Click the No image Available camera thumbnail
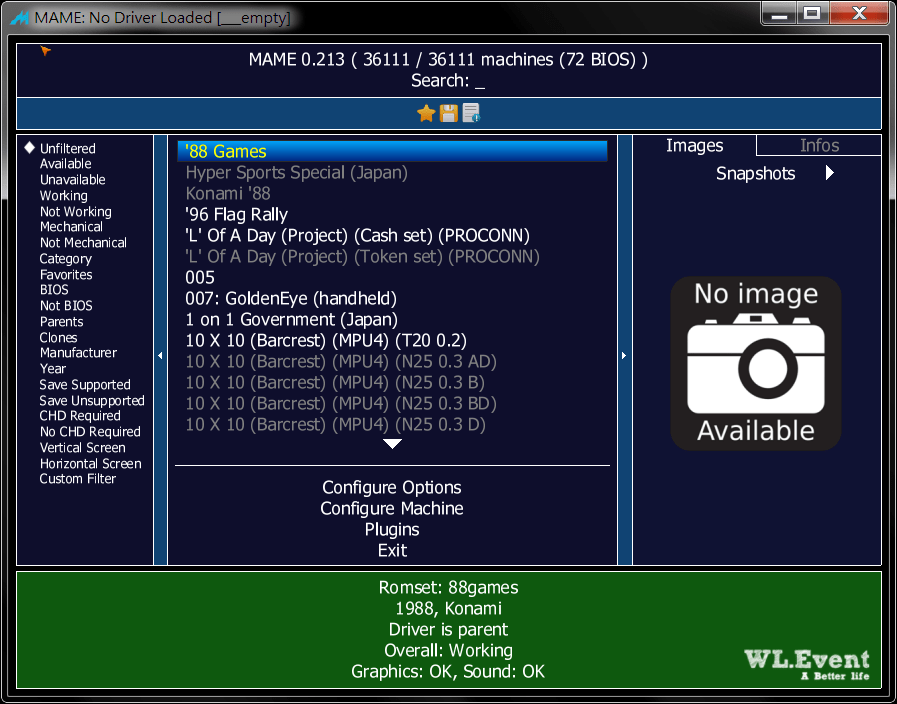 755,363
